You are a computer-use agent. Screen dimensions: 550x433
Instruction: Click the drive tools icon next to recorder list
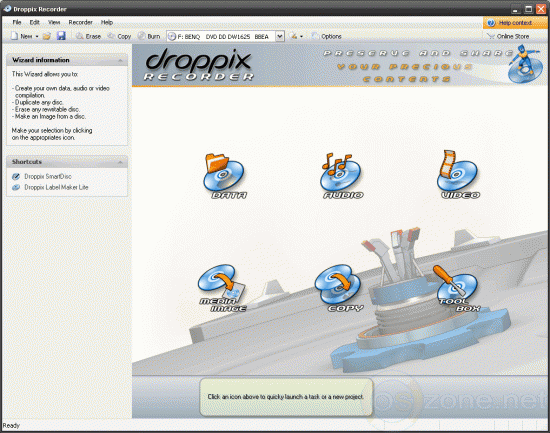294,36
